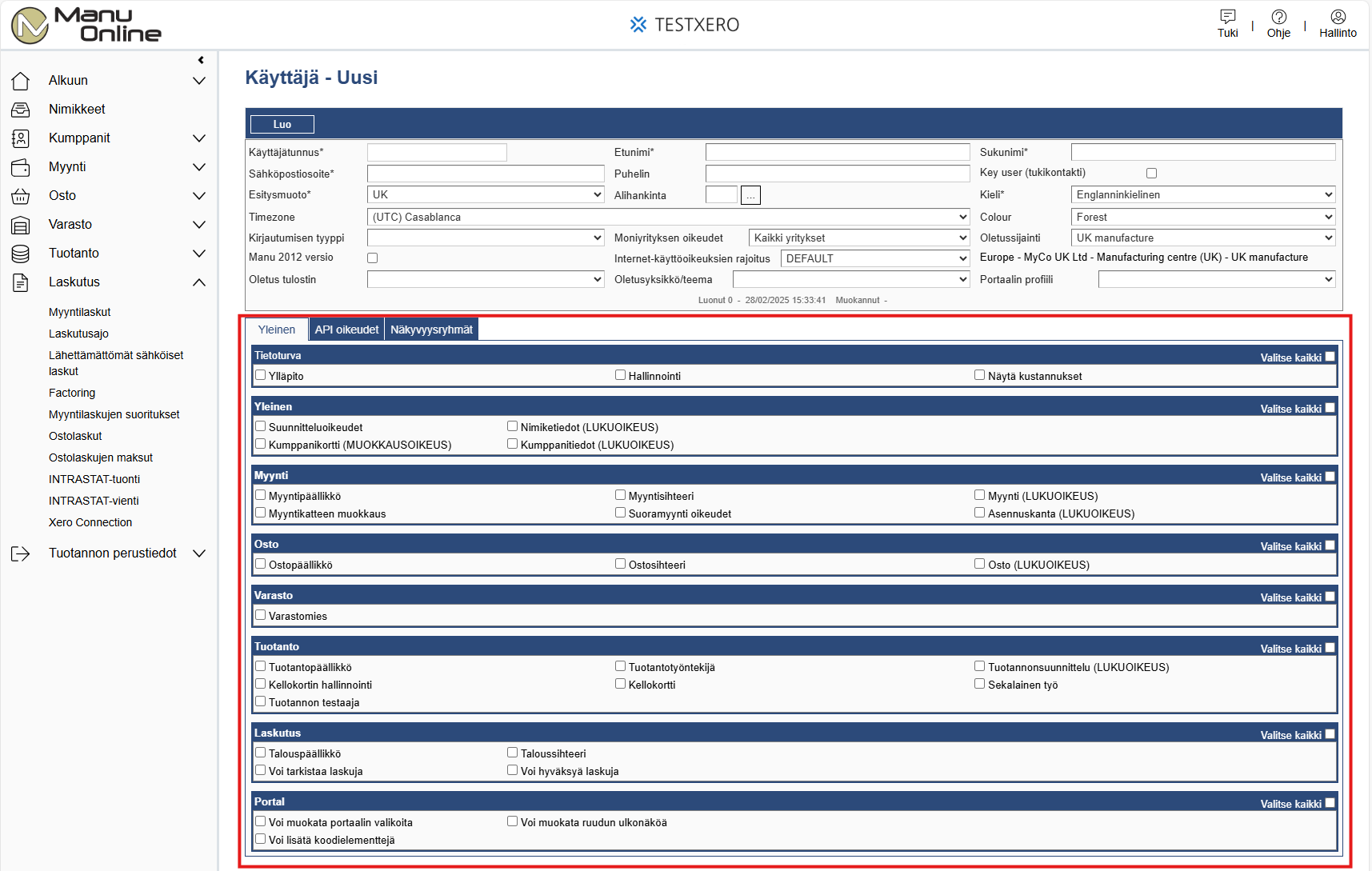The image size is (1372, 871).
Task: Click the Etunimi input field
Action: 838,152
